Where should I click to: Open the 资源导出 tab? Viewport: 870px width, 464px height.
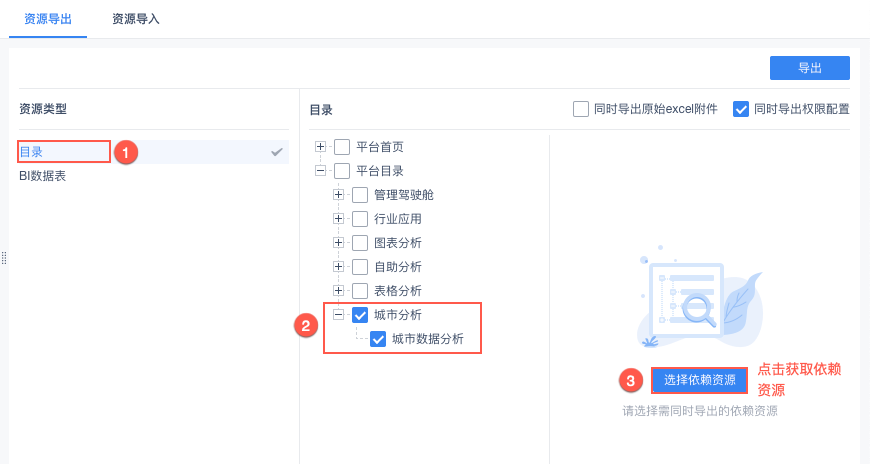point(48,19)
